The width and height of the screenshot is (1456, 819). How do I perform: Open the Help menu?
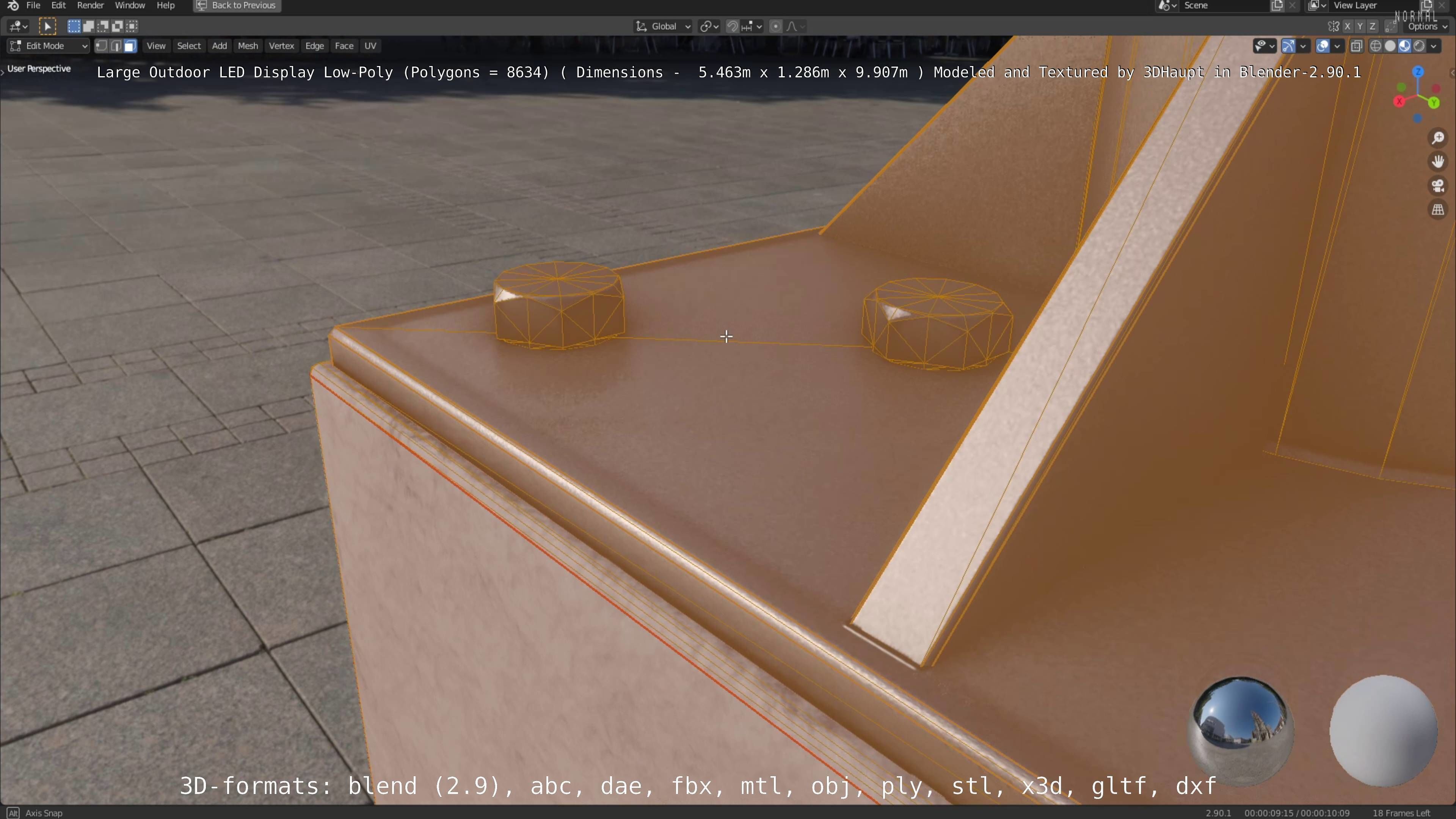(x=166, y=6)
